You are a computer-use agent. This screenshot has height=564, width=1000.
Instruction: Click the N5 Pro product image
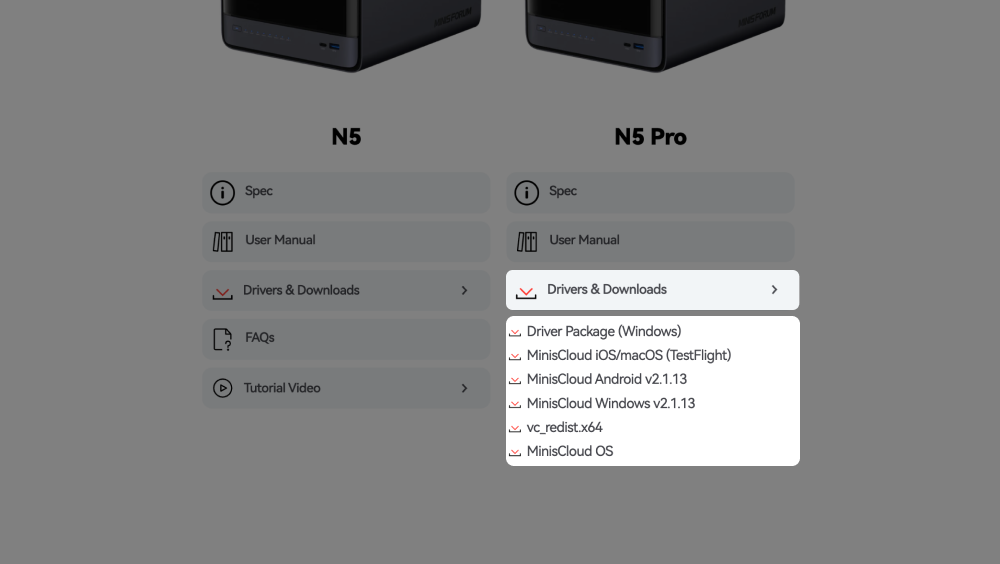(655, 35)
